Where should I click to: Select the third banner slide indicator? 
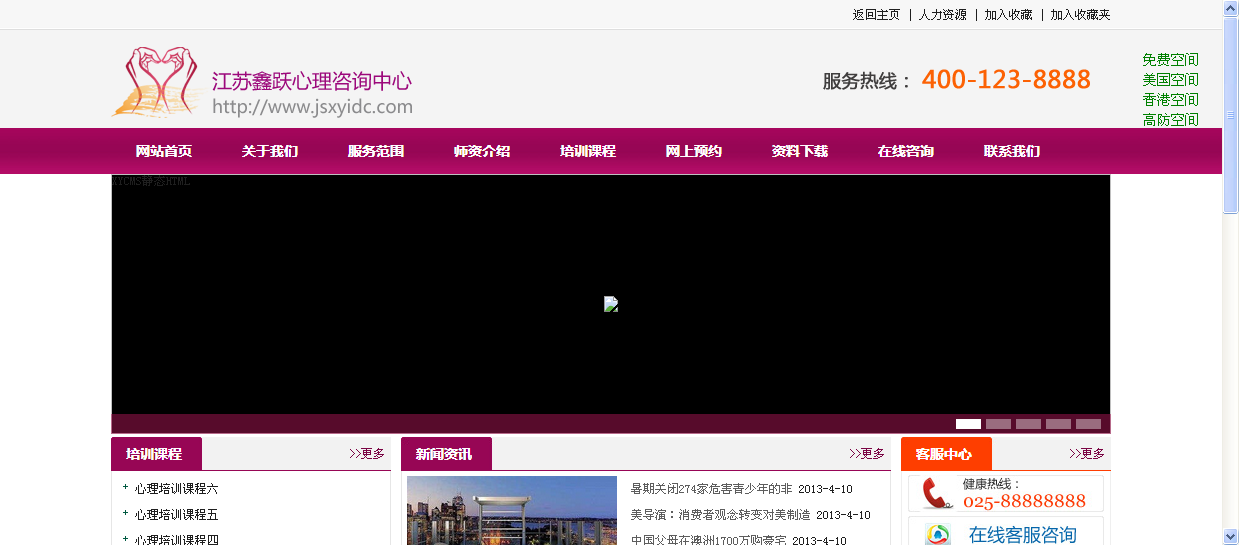1028,424
